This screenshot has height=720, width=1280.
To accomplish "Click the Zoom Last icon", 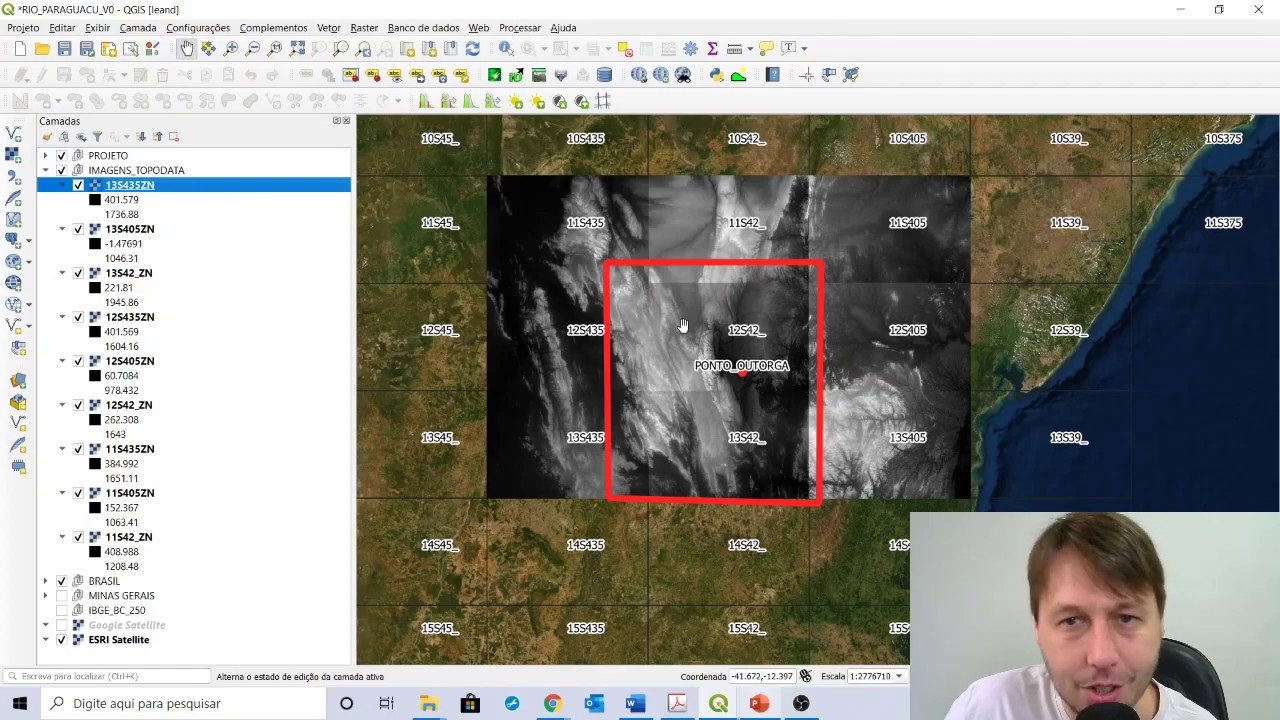I will [363, 48].
